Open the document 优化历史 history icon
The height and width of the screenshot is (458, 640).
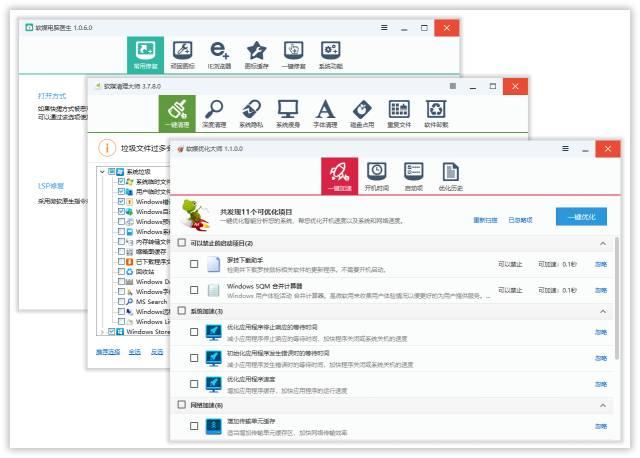coord(451,176)
